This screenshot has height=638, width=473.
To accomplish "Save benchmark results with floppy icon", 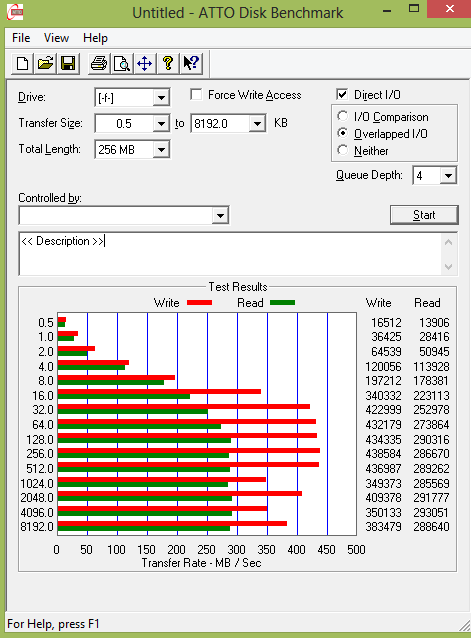I will [68, 63].
